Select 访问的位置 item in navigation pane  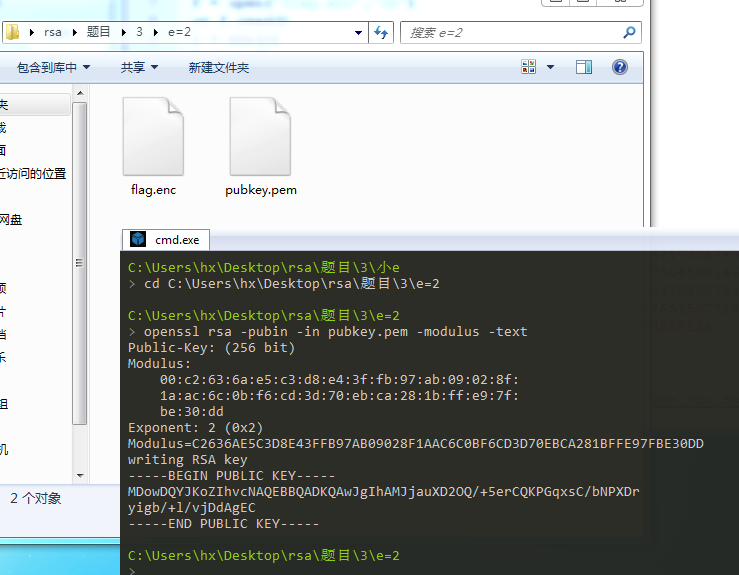[33, 173]
